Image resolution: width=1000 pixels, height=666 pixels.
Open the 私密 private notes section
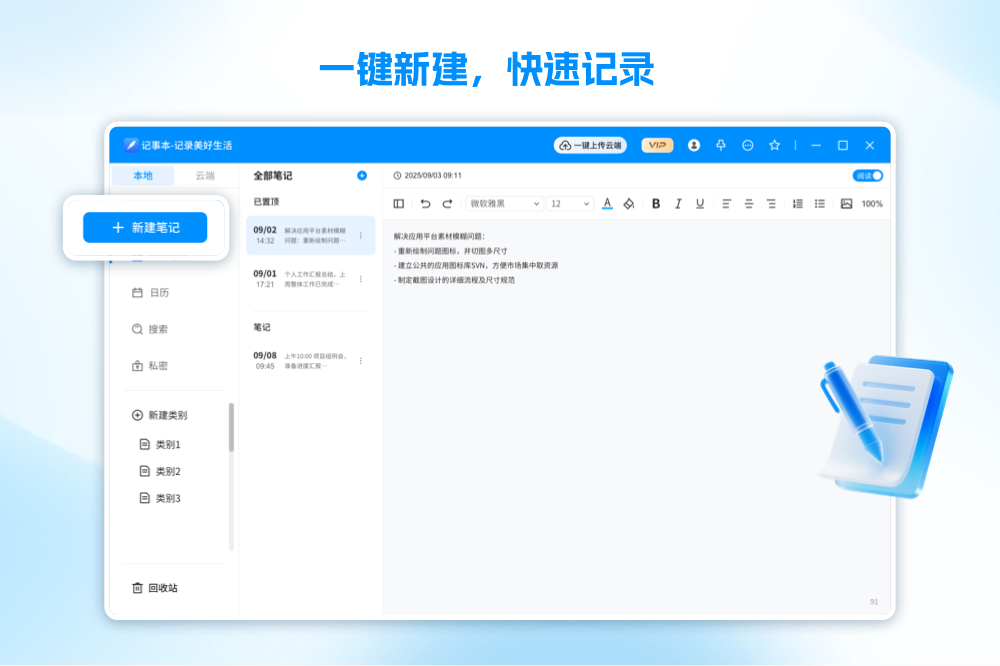pyautogui.click(x=150, y=366)
